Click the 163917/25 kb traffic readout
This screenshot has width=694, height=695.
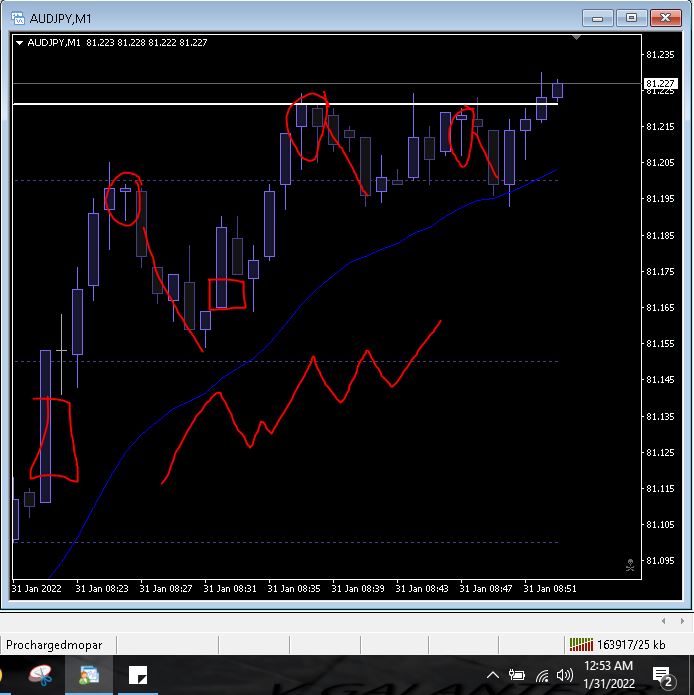(631, 645)
